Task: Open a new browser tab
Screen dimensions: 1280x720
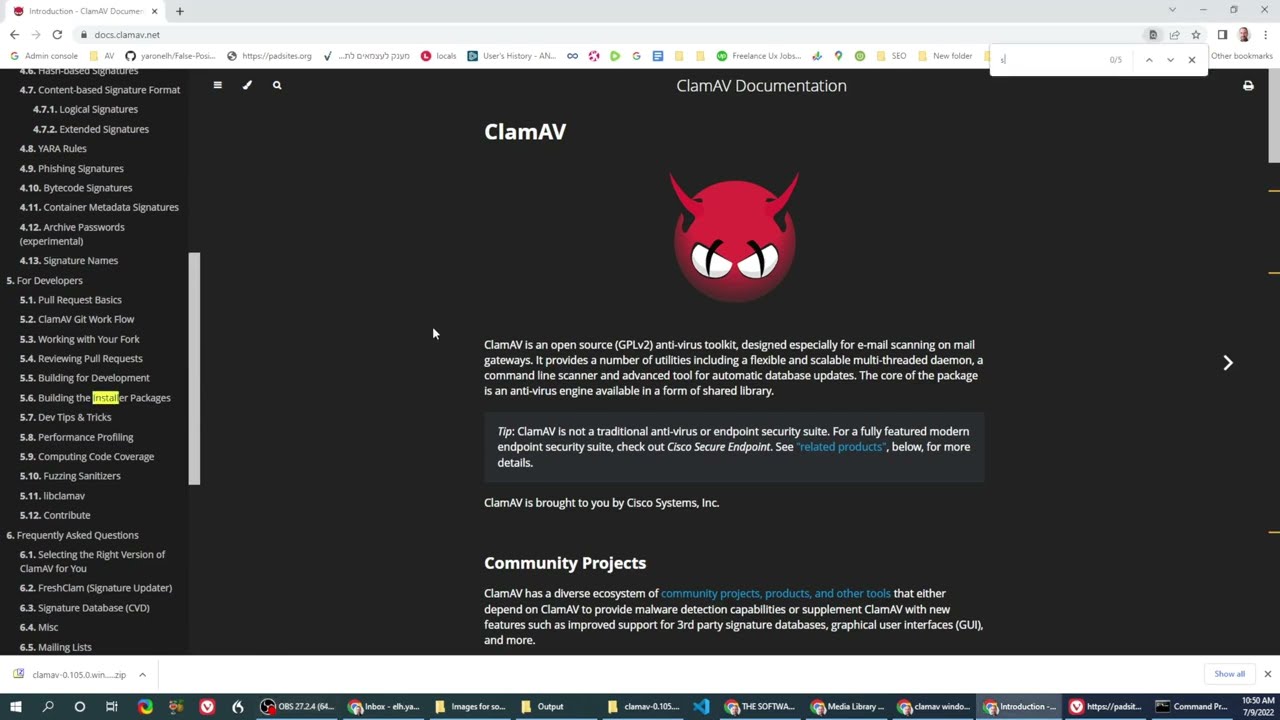Action: 180,11
